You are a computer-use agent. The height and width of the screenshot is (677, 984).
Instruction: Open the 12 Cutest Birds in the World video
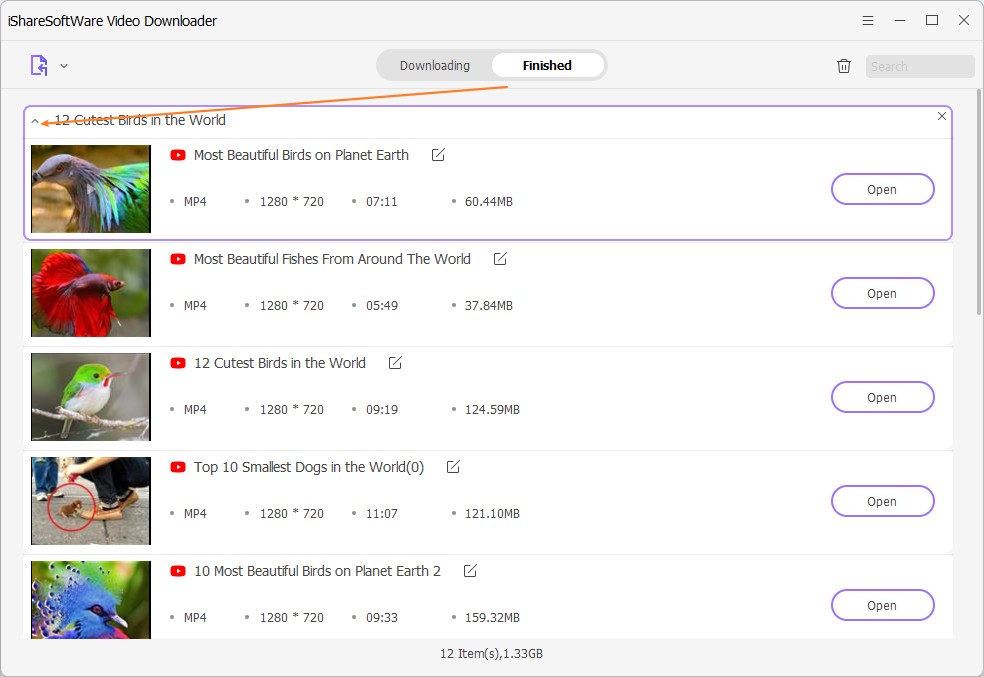tap(882, 398)
